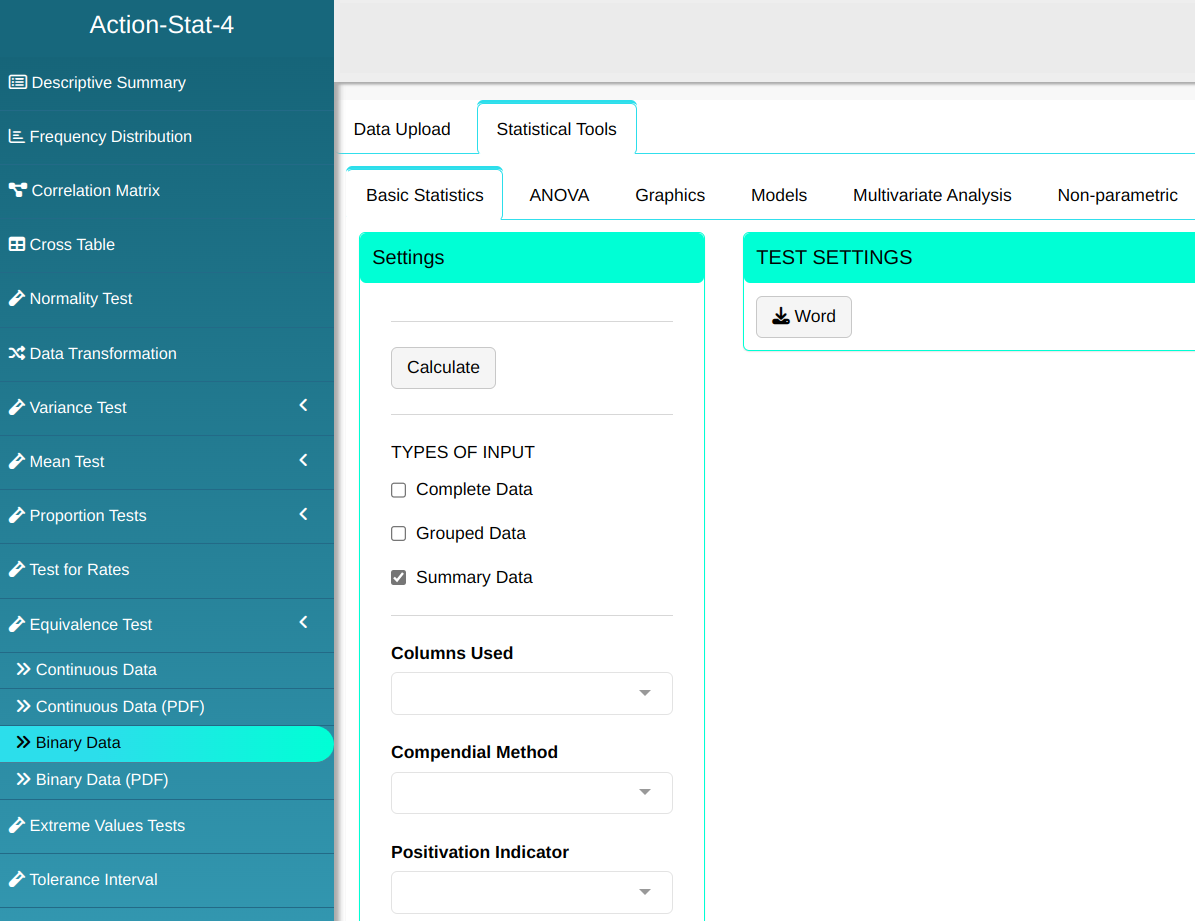This screenshot has height=921, width=1195.
Task: Select Continuous Data (PDF) under Equivalence Test
Action: pos(120,707)
